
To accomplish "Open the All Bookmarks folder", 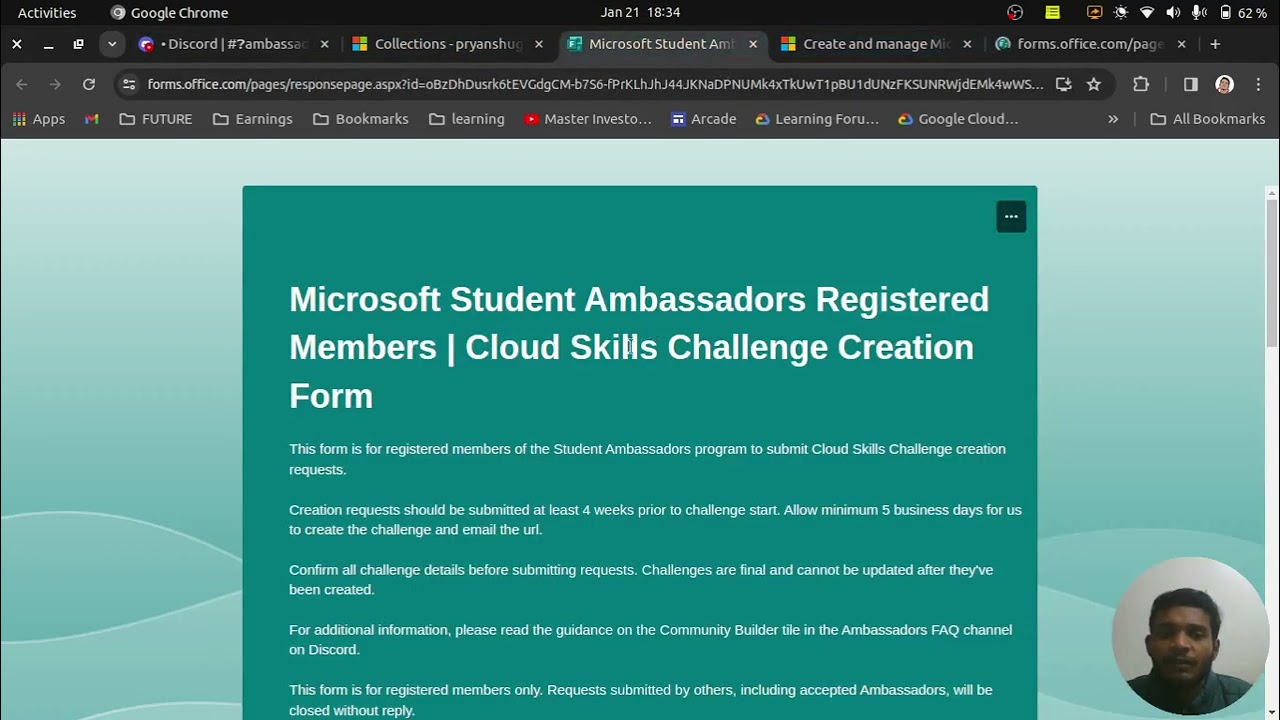I will click(1208, 119).
